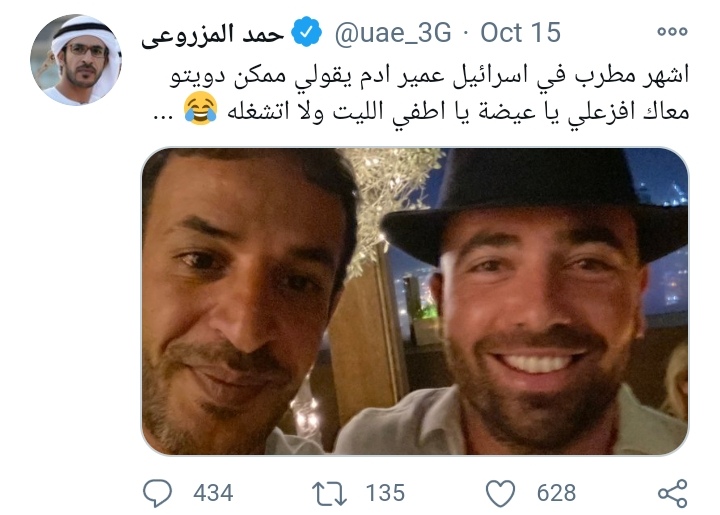
Task: Open the display name حمد المزروعي
Action: click(212, 34)
